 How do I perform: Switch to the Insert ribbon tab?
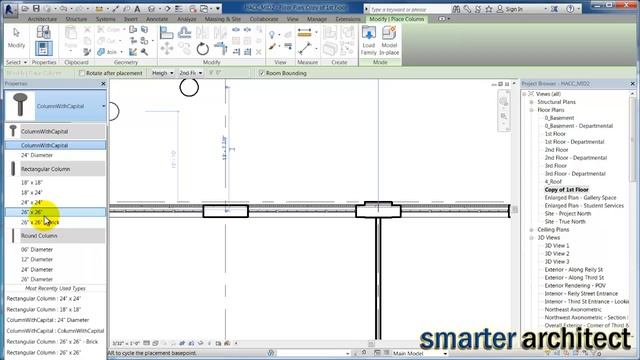131,19
